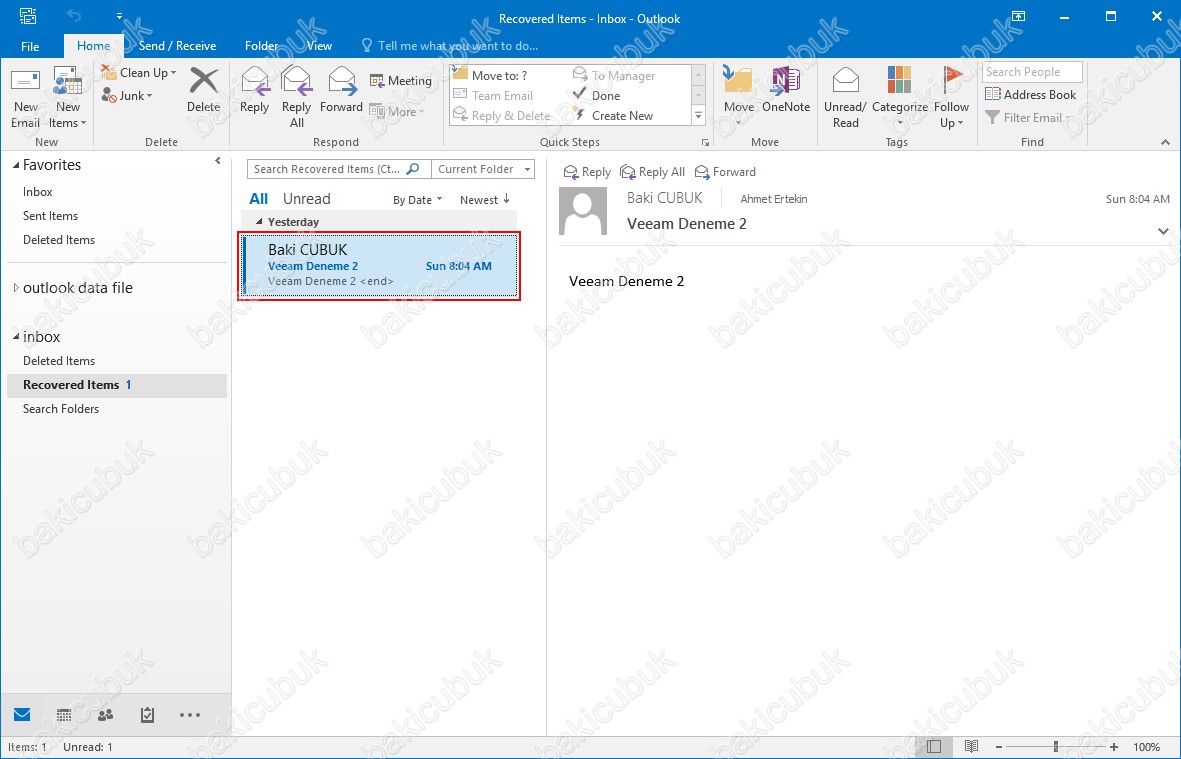Open the By Date arrangement dropdown
Screen dimensions: 1181x759
click(417, 200)
